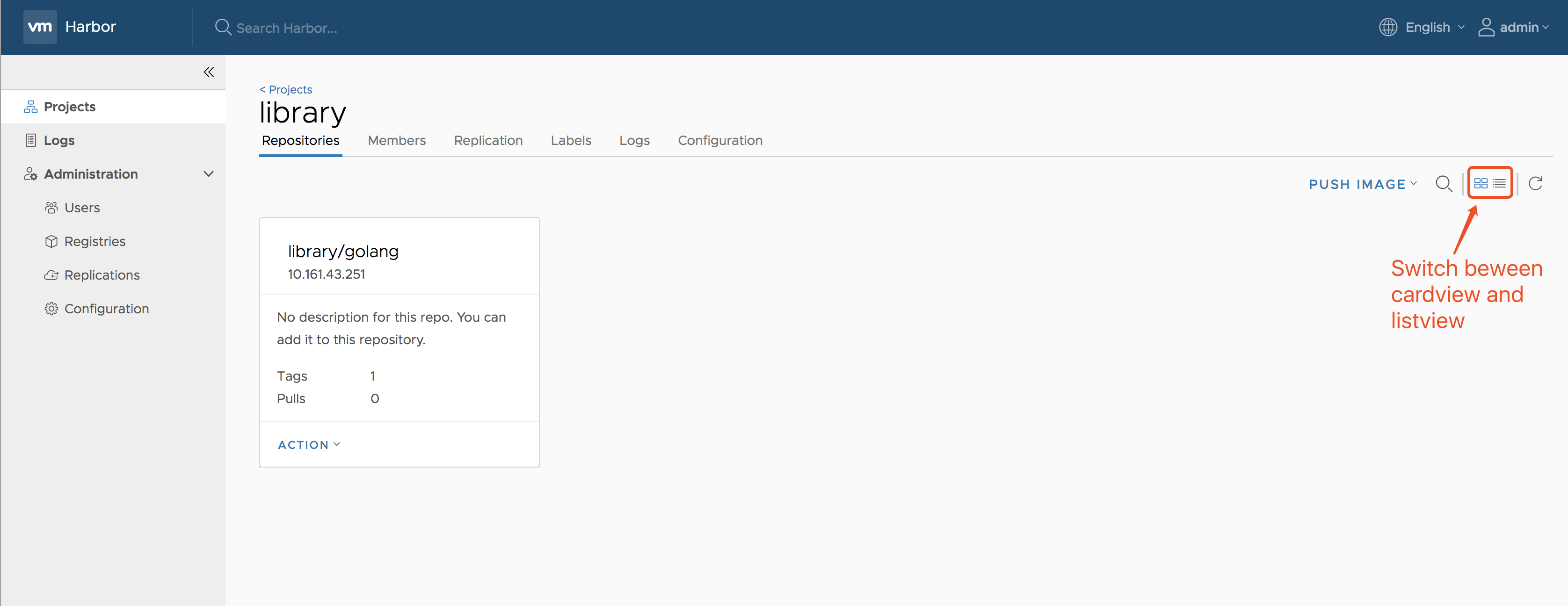
Task: Select the Configuration tab
Action: [720, 140]
